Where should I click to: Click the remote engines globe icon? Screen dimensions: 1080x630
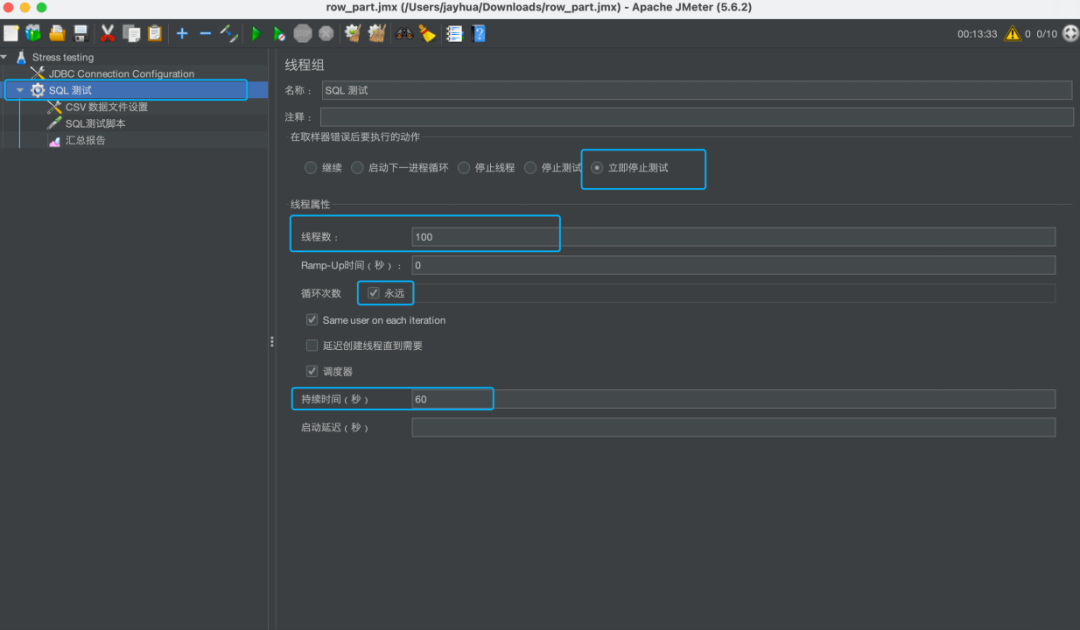pos(1070,33)
